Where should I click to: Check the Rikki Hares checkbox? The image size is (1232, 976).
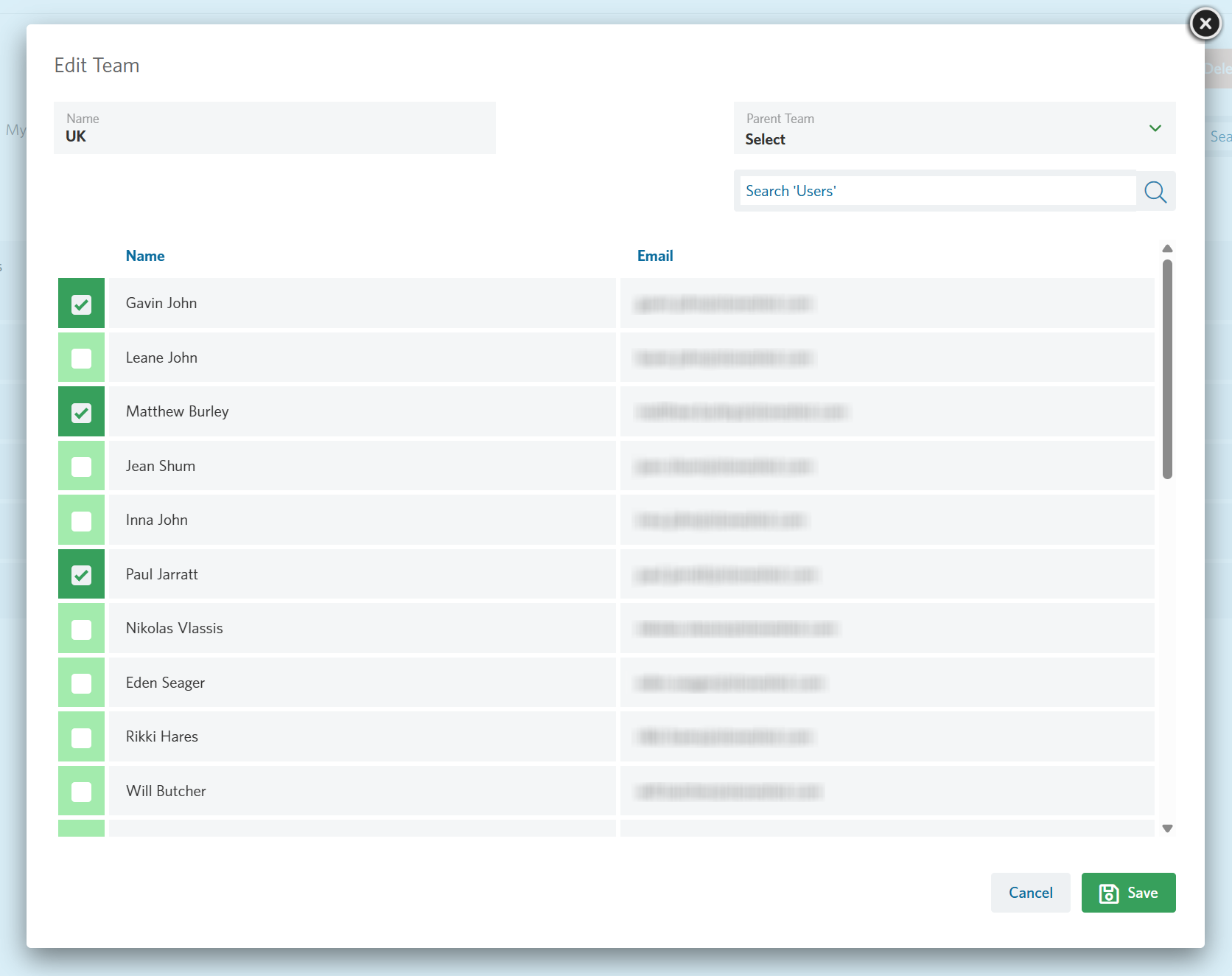tap(81, 737)
